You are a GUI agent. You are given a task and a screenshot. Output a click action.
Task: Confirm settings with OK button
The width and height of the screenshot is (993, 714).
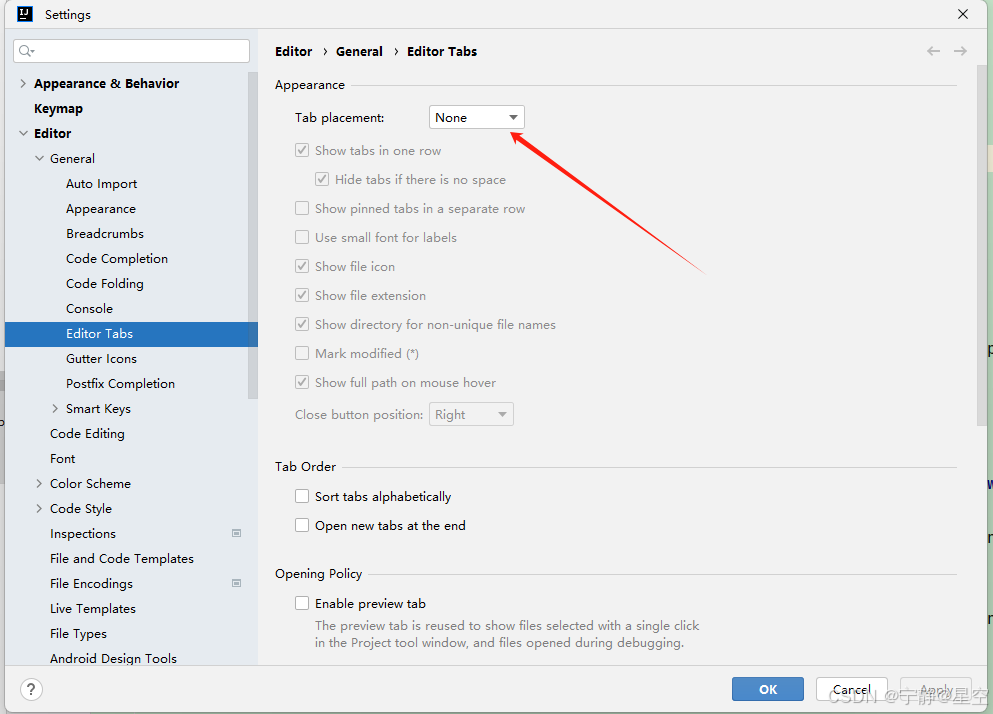pyautogui.click(x=768, y=689)
